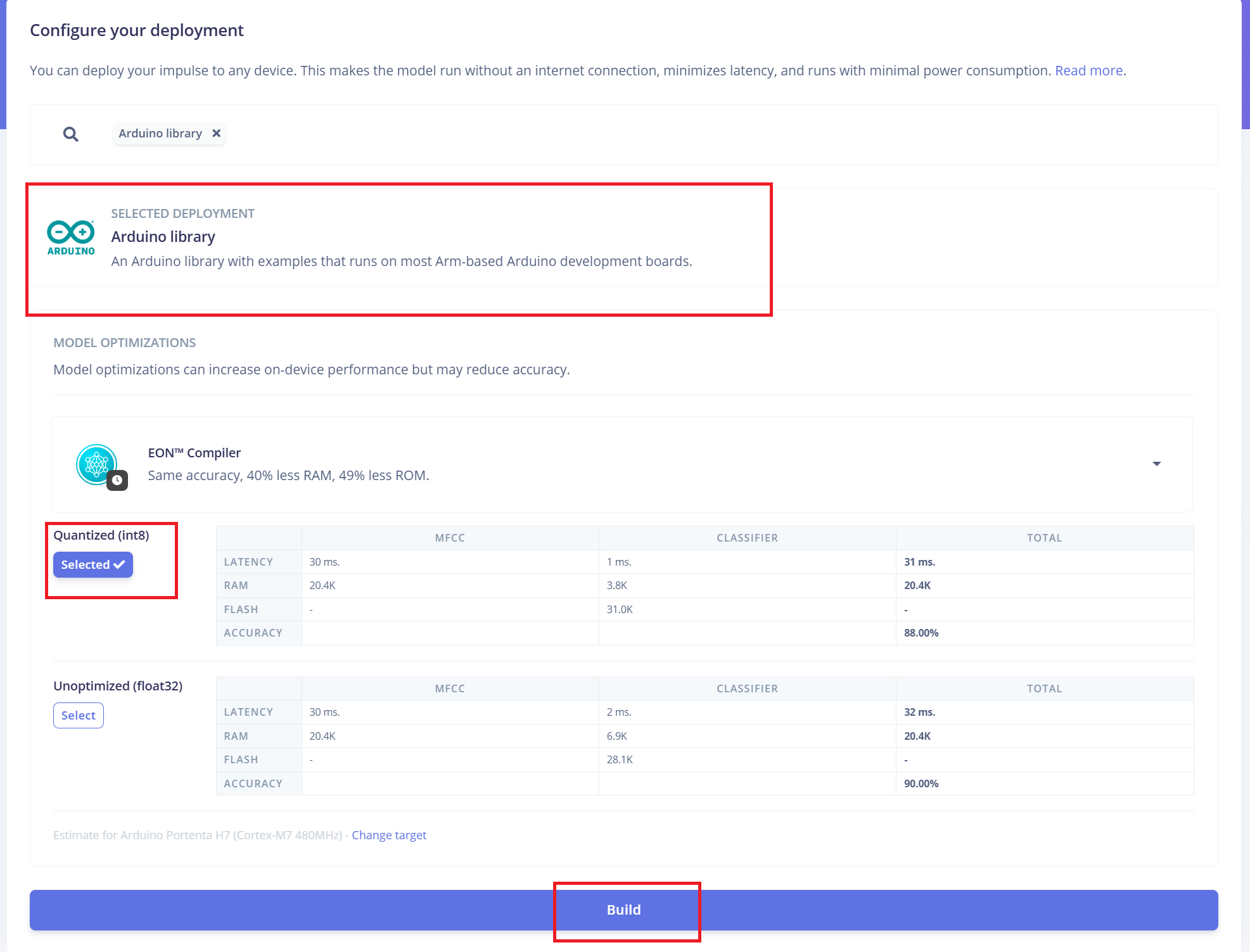The height and width of the screenshot is (952, 1250).
Task: Click the EON™ Compiler label
Action: (195, 452)
